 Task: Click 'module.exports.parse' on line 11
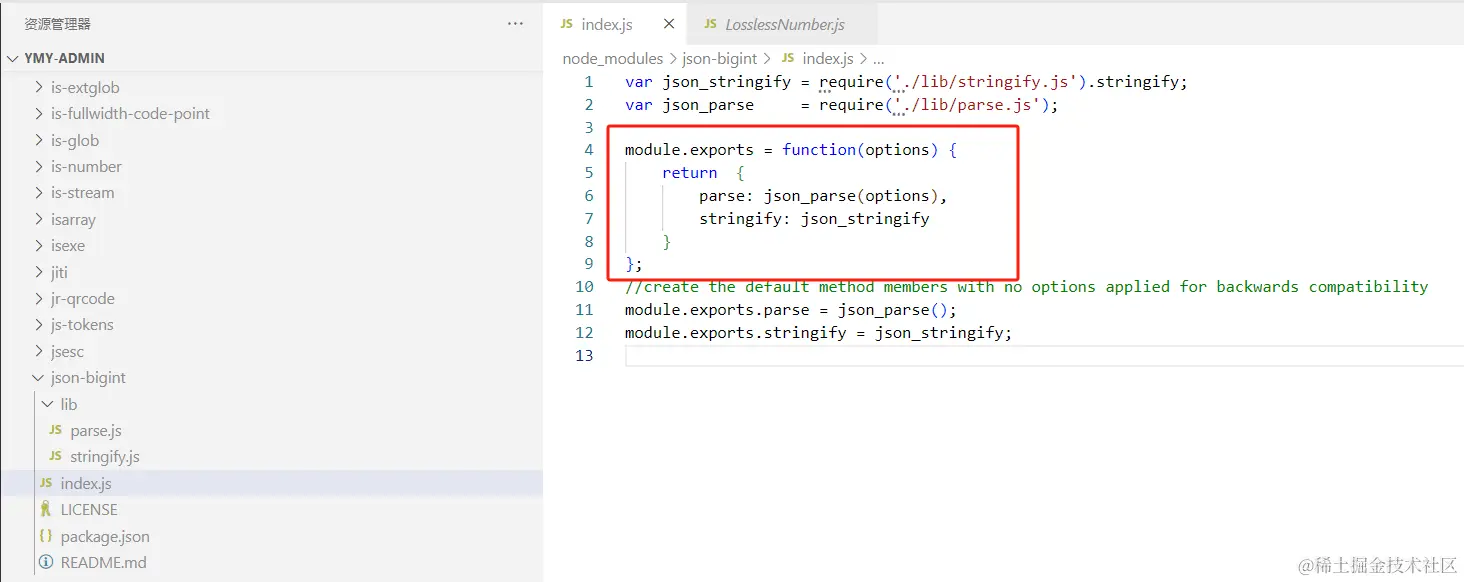click(717, 310)
